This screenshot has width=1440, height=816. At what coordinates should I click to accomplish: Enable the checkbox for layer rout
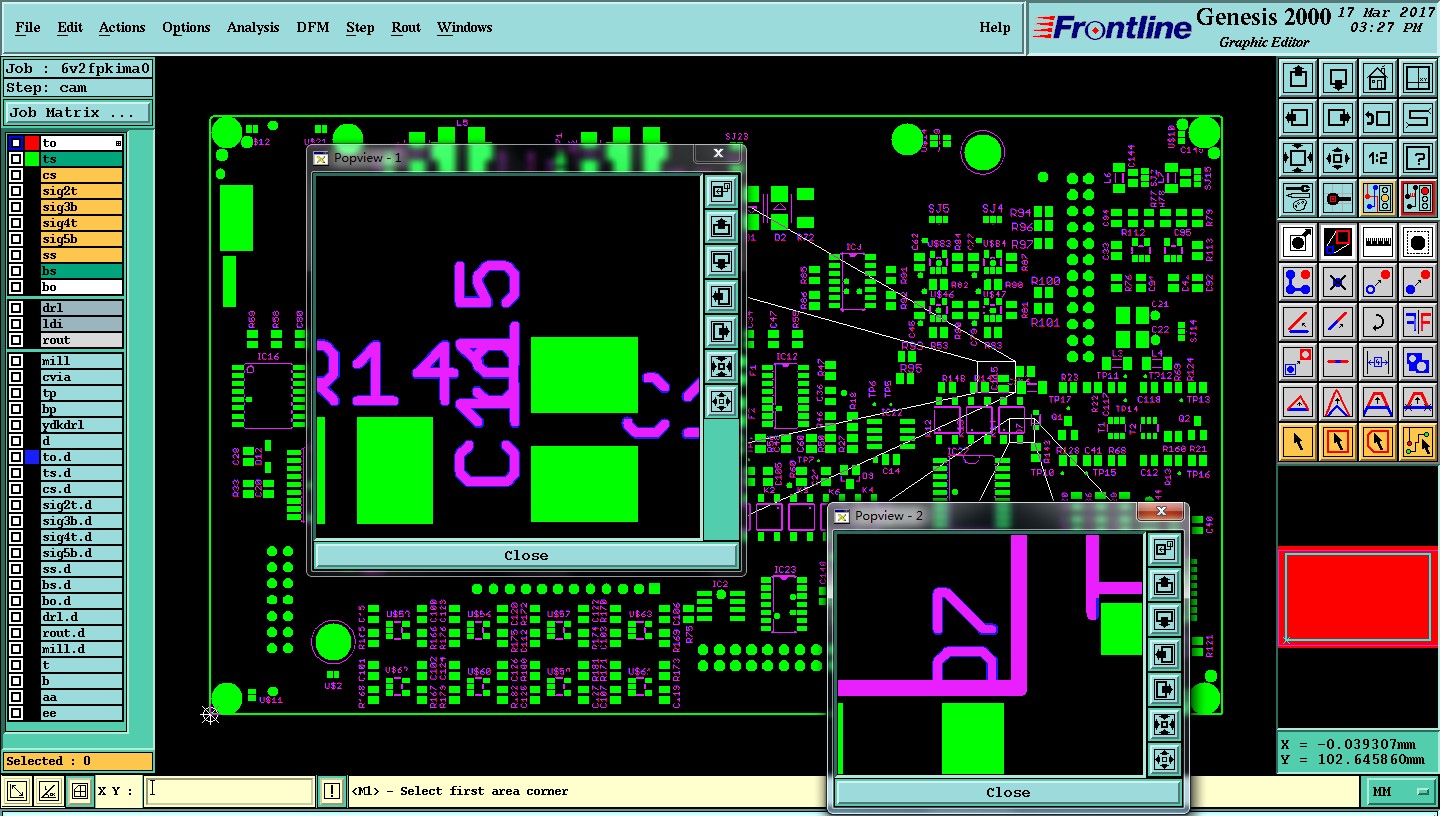pos(16,340)
